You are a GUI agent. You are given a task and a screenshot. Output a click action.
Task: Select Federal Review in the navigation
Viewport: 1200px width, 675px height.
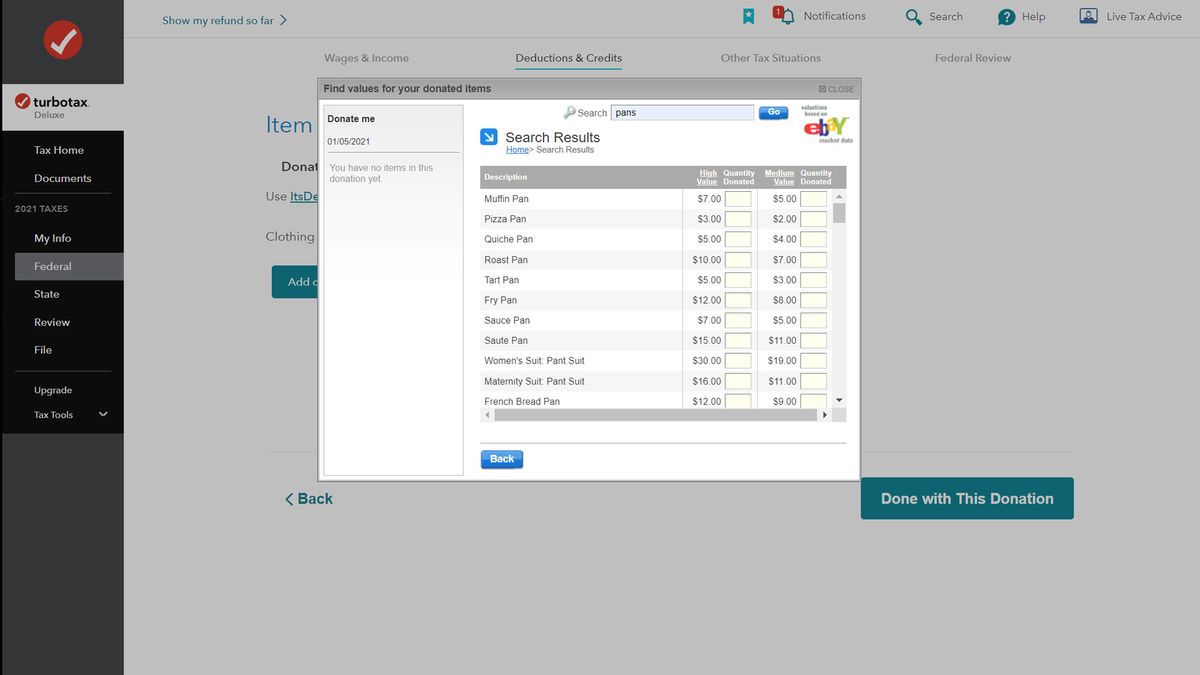tap(972, 58)
